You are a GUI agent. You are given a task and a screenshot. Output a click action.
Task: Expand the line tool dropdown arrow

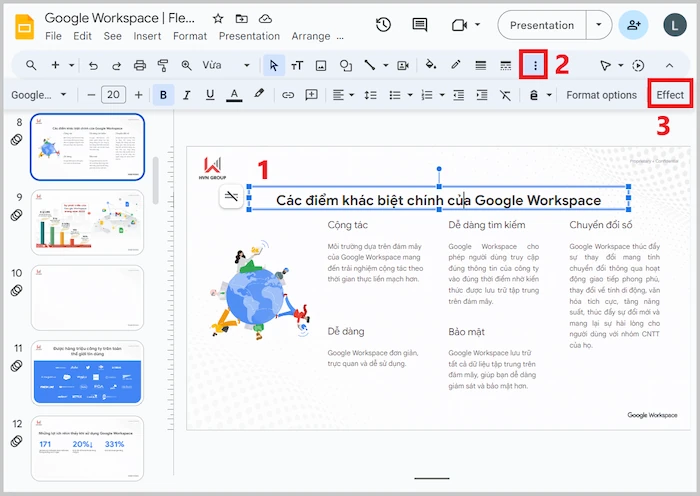pyautogui.click(x=386, y=66)
